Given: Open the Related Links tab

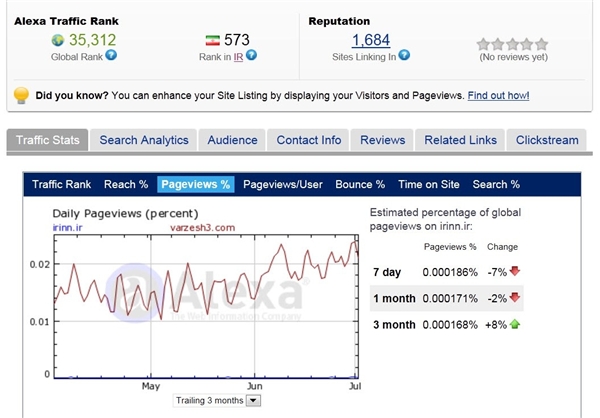Looking at the screenshot, I should pos(460,140).
